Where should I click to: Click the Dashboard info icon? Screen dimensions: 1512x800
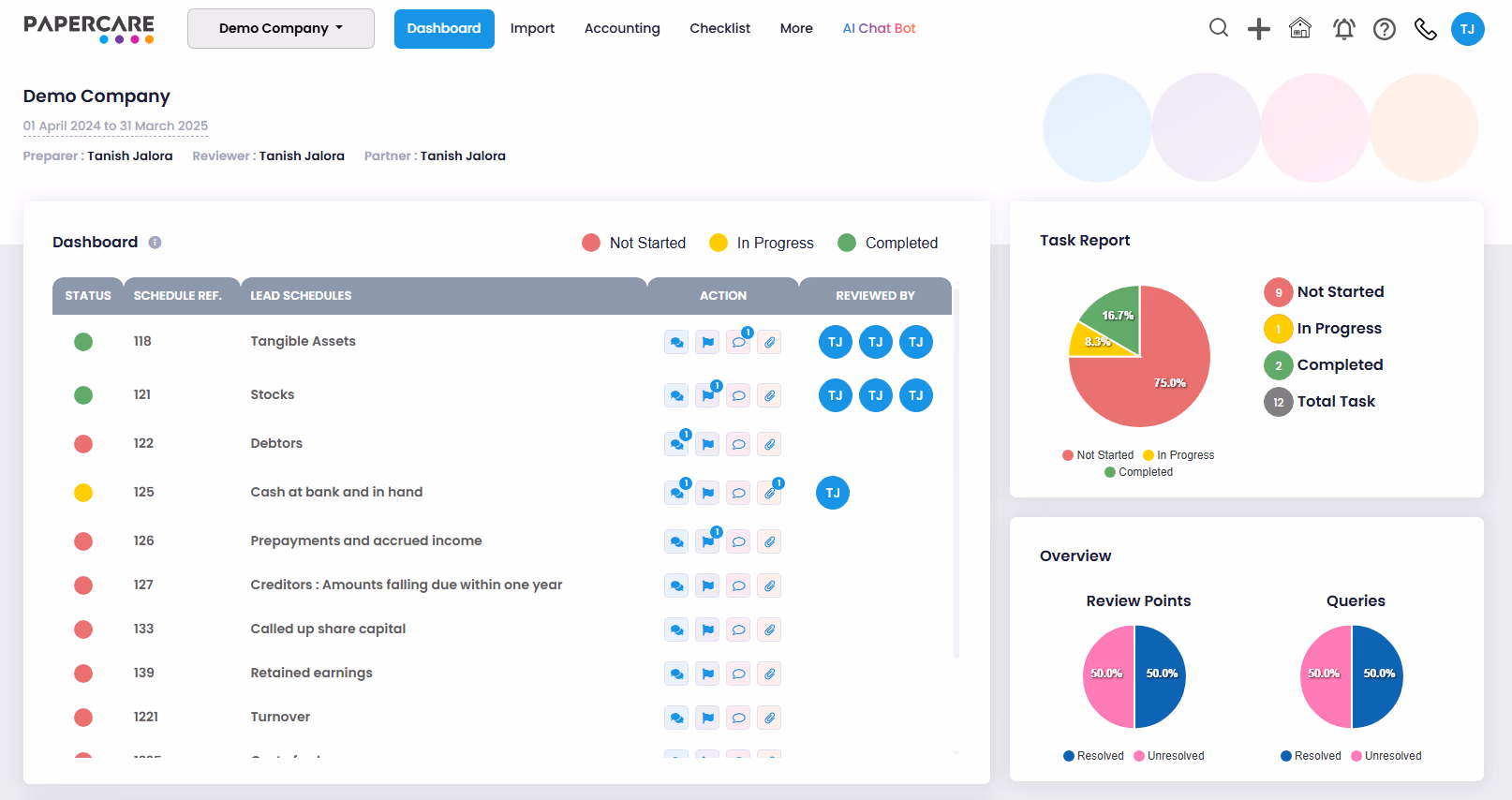[156, 243]
